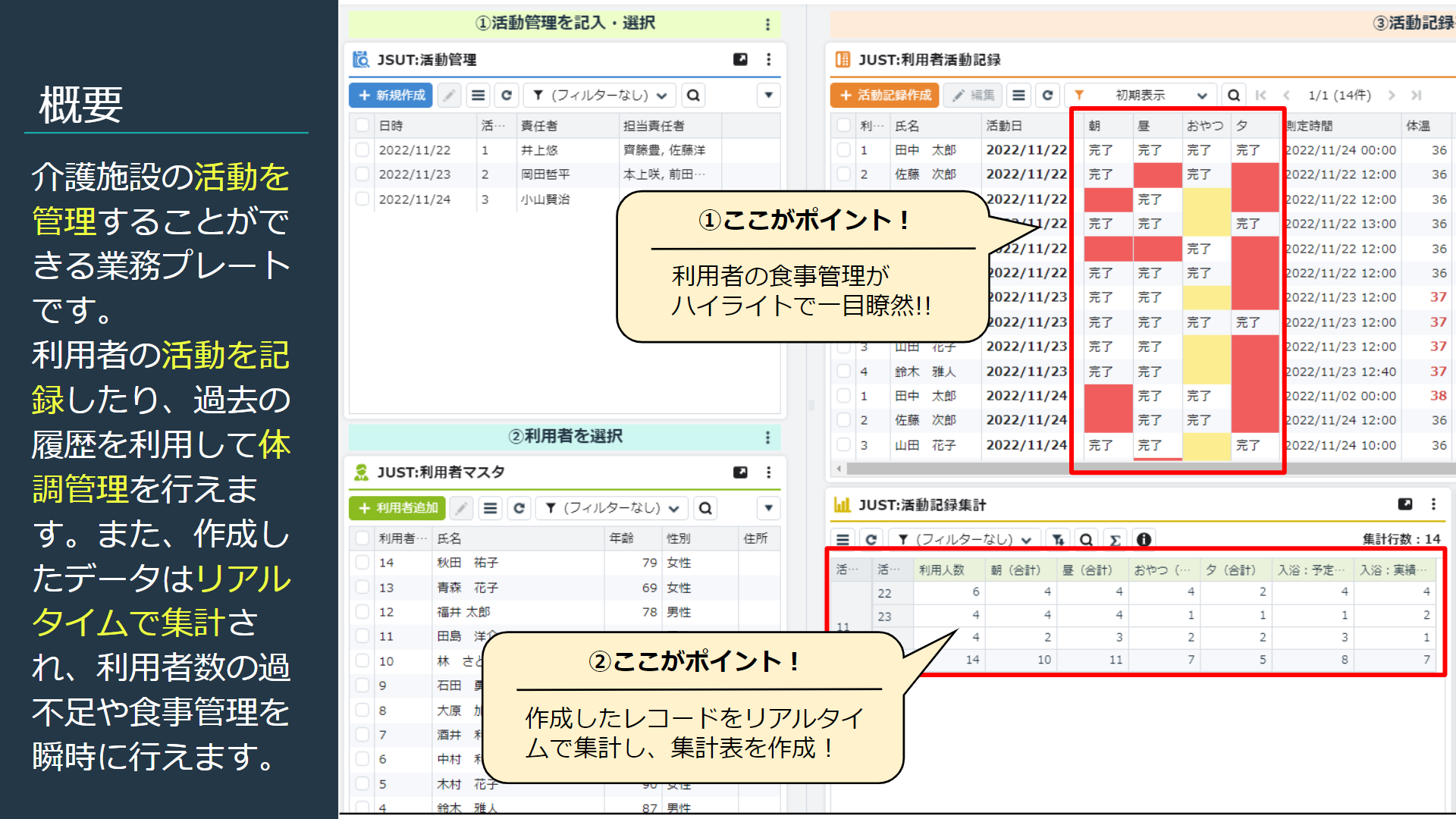The height and width of the screenshot is (819, 1456).
Task: Select all users via 利用者マスタ header checkbox
Action: click(x=362, y=538)
